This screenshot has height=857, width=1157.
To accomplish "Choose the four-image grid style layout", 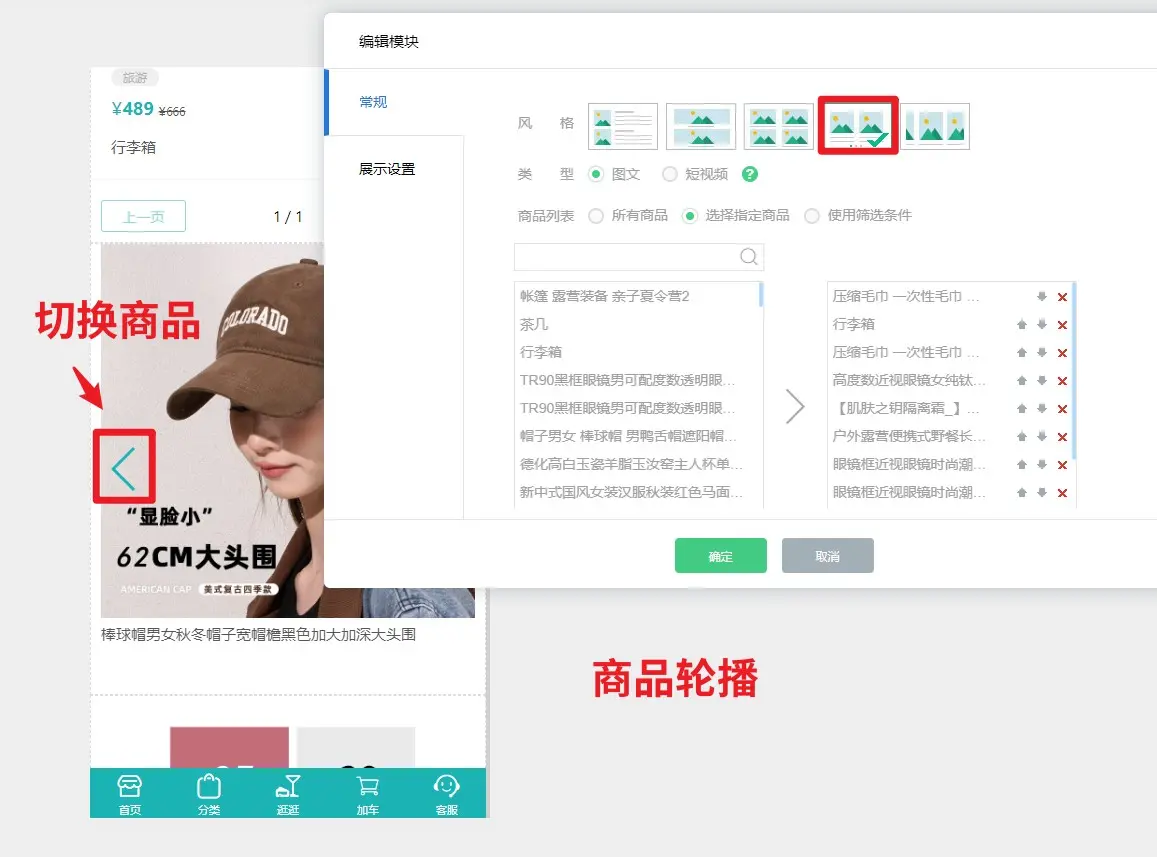I will pyautogui.click(x=779, y=126).
